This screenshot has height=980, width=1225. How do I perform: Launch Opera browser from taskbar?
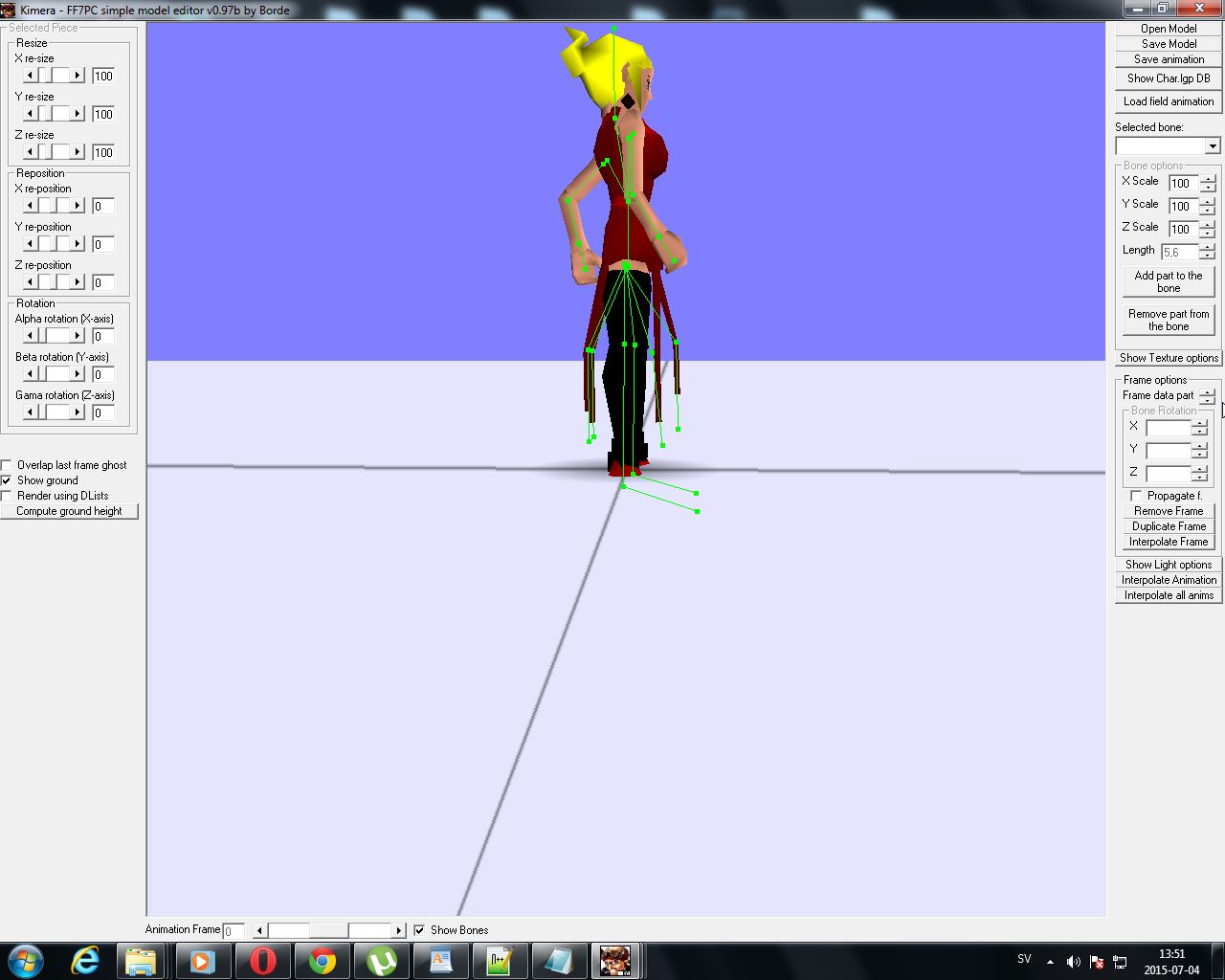263,960
